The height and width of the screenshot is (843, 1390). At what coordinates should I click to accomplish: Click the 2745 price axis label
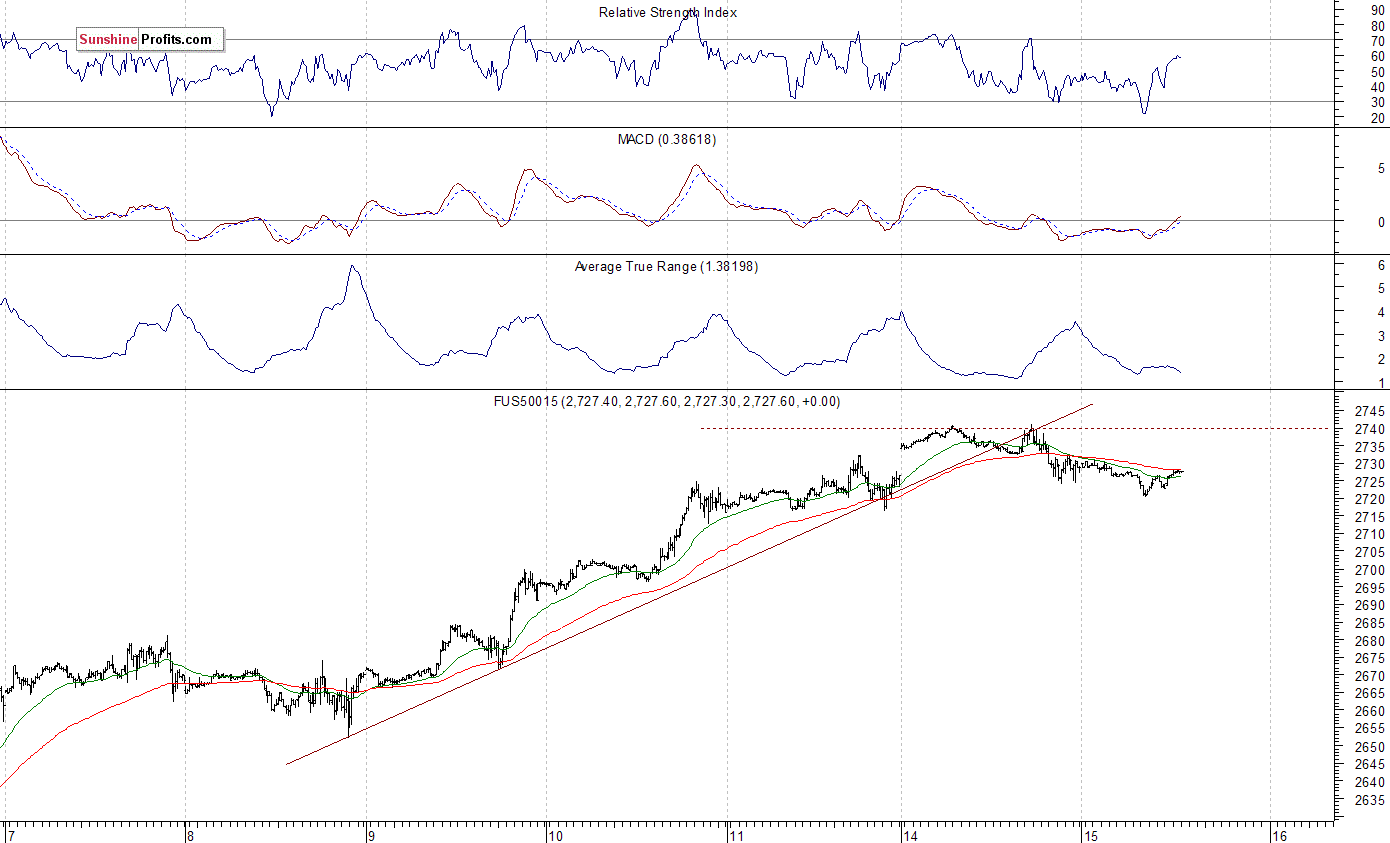tap(1371, 411)
